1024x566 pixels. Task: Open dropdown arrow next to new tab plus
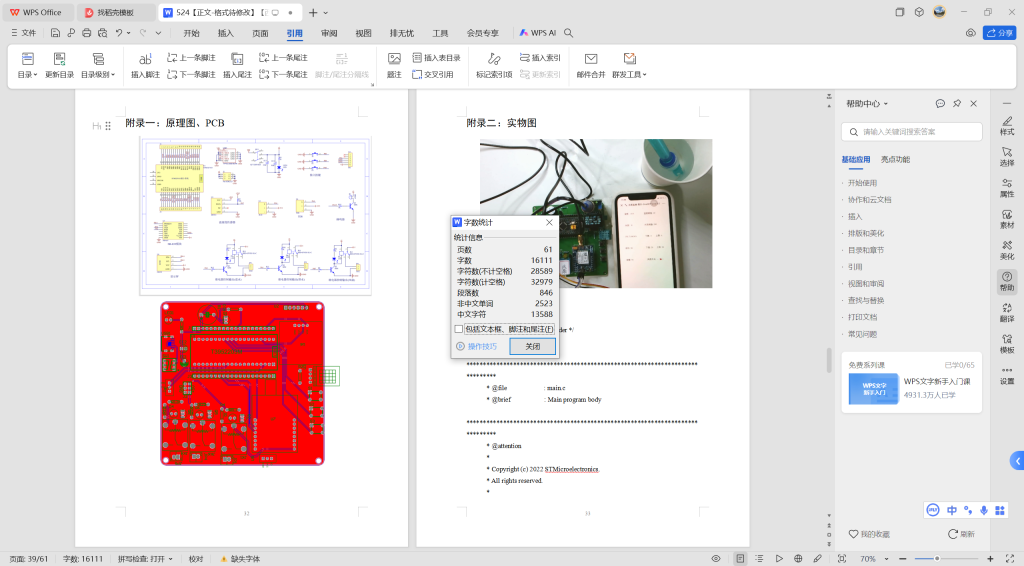[x=326, y=12]
